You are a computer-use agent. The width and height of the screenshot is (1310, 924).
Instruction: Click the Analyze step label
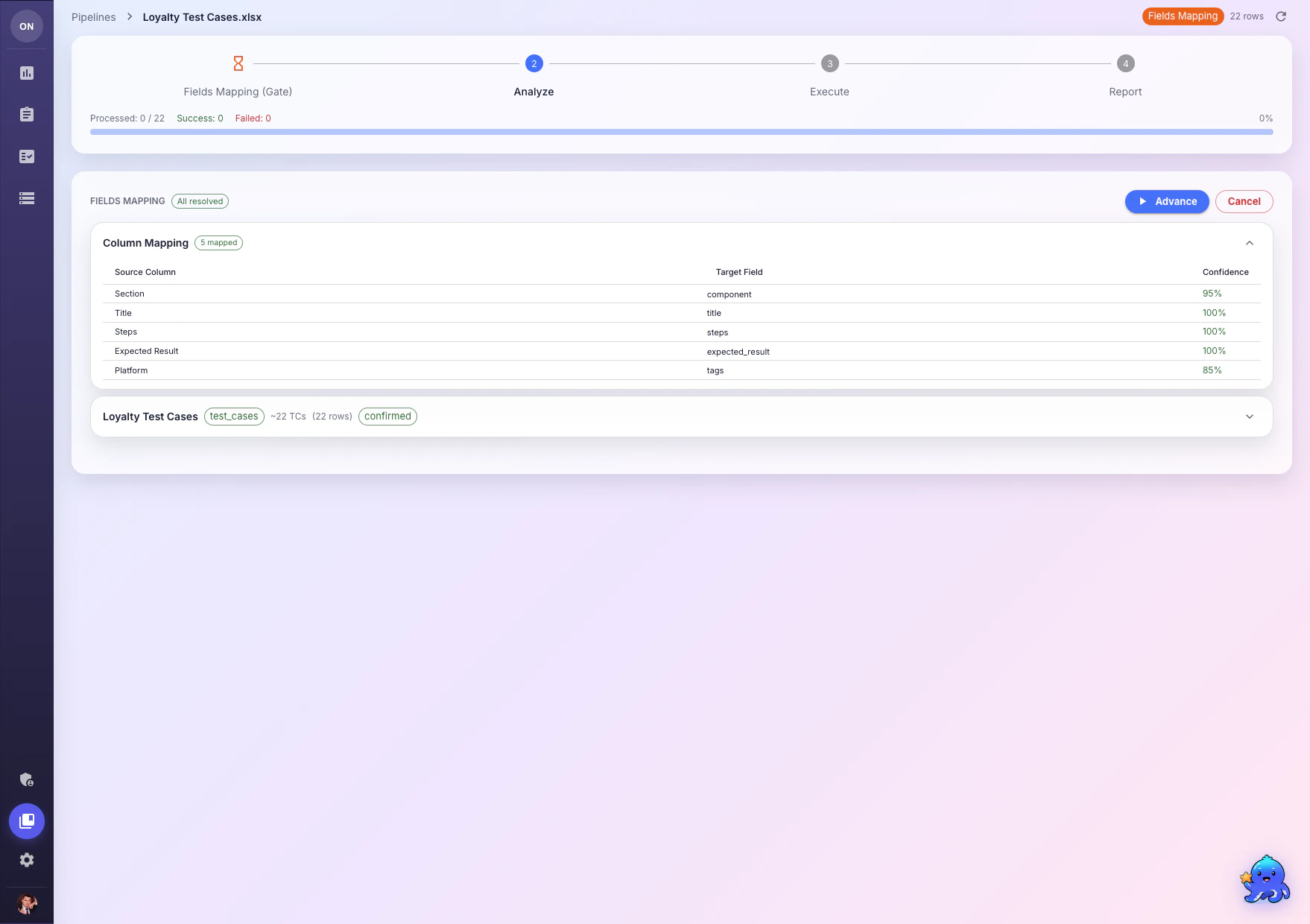tap(534, 92)
